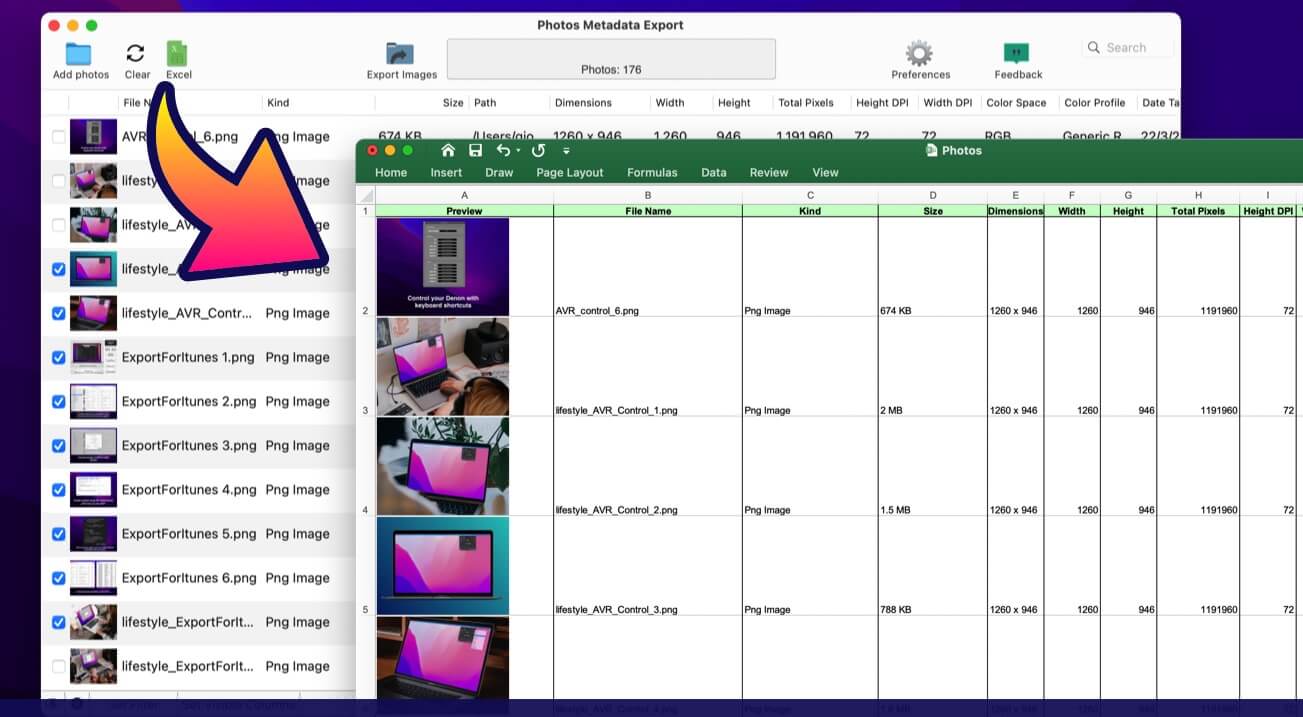Uncheck the lifestyle_AVR_Contr... row checkbox
This screenshot has height=717, width=1303.
click(58, 313)
